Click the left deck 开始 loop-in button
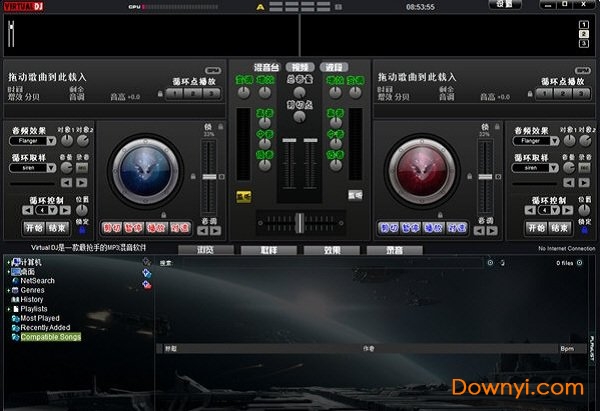Viewport: 600px width, 411px height. coord(34,228)
